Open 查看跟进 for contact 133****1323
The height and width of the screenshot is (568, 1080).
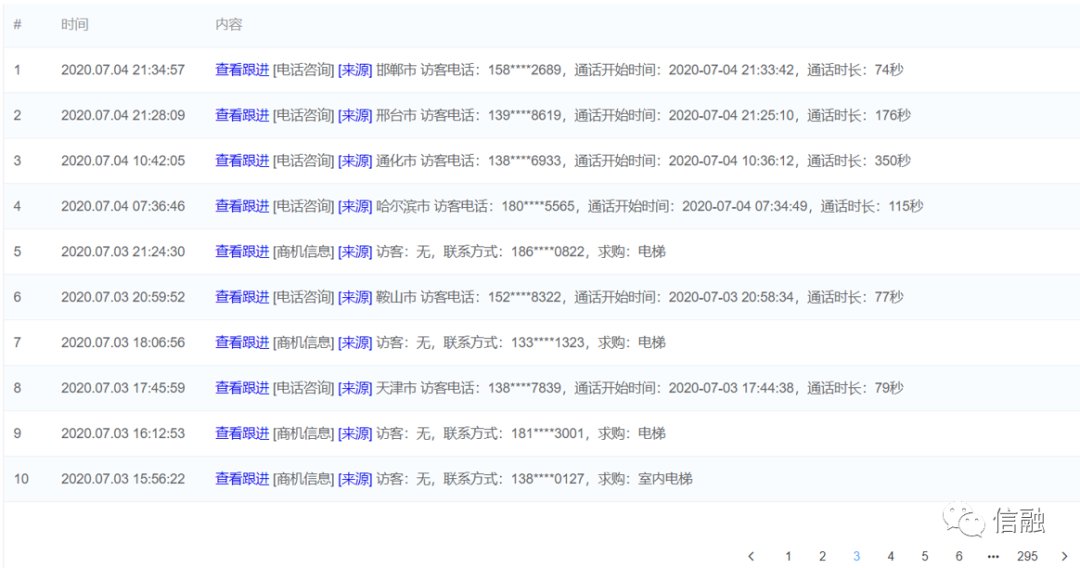[x=242, y=342]
